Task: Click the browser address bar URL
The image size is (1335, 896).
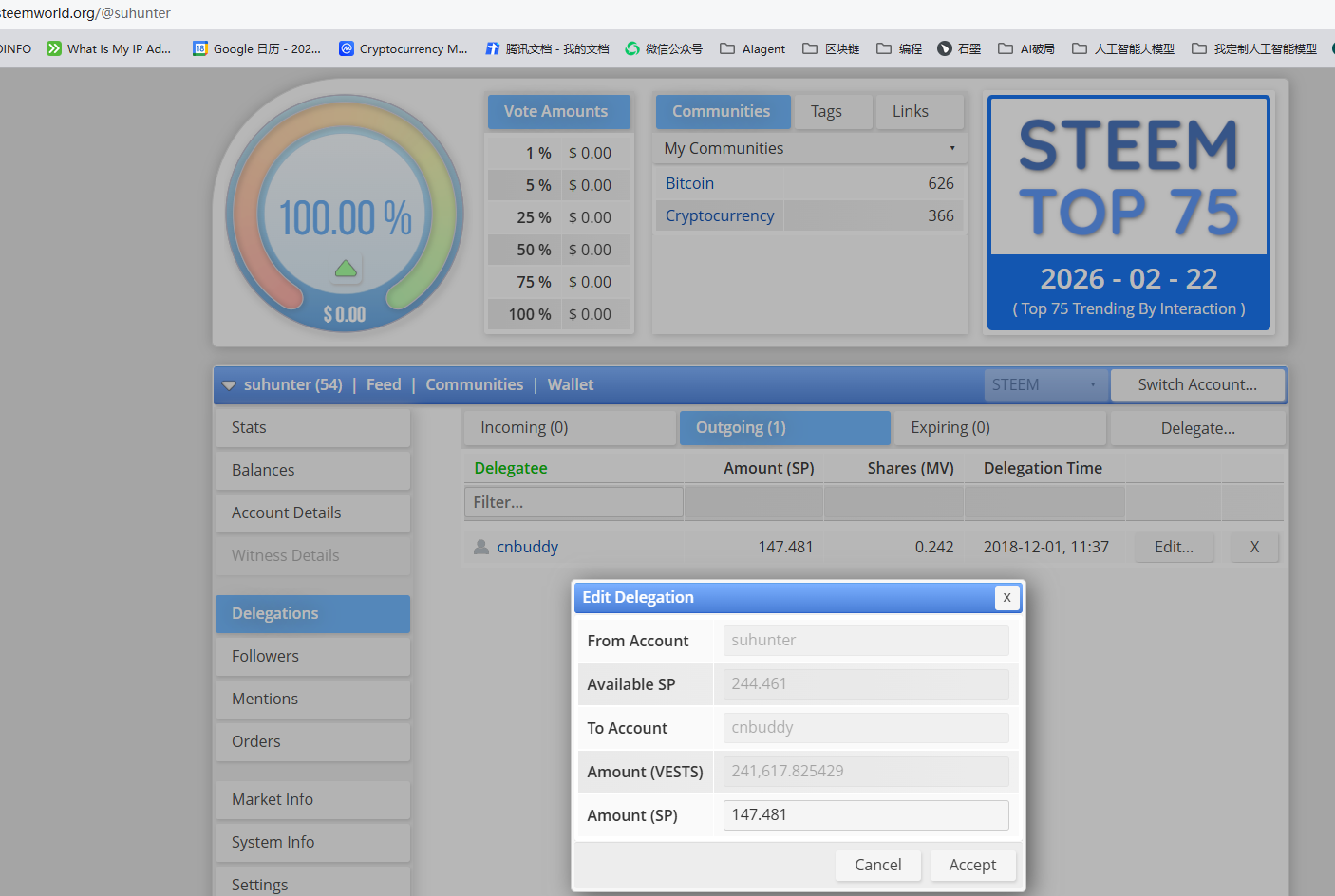Action: [86, 13]
